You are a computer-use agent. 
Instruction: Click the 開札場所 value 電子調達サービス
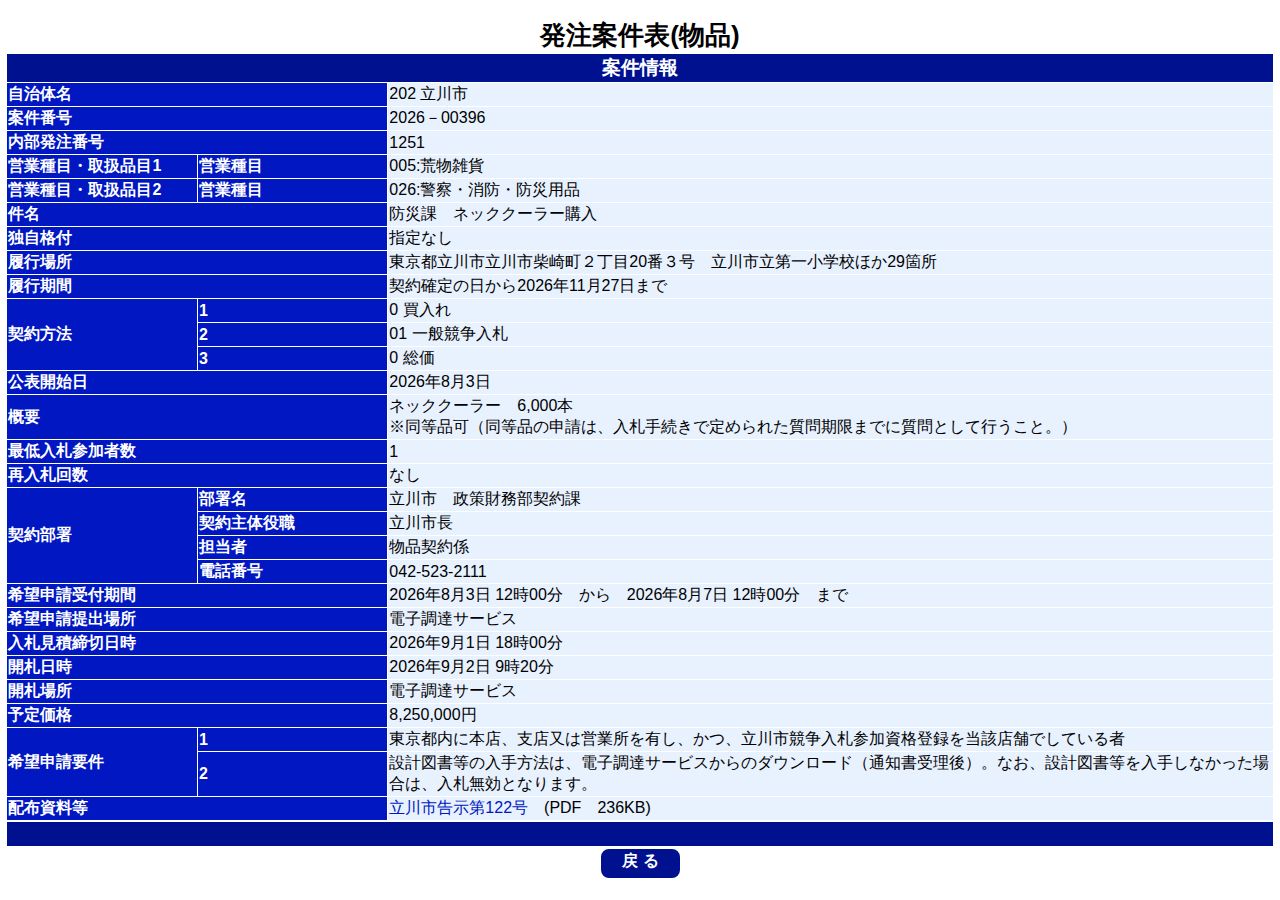[x=453, y=691]
